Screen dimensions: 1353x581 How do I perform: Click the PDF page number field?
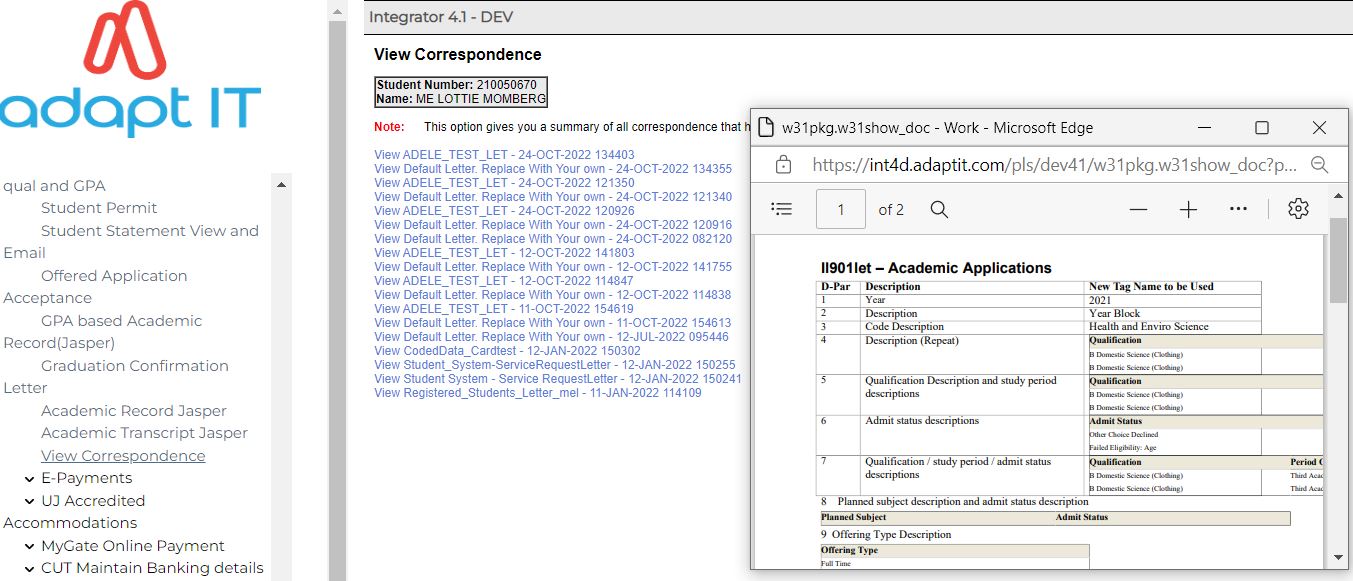click(x=840, y=209)
